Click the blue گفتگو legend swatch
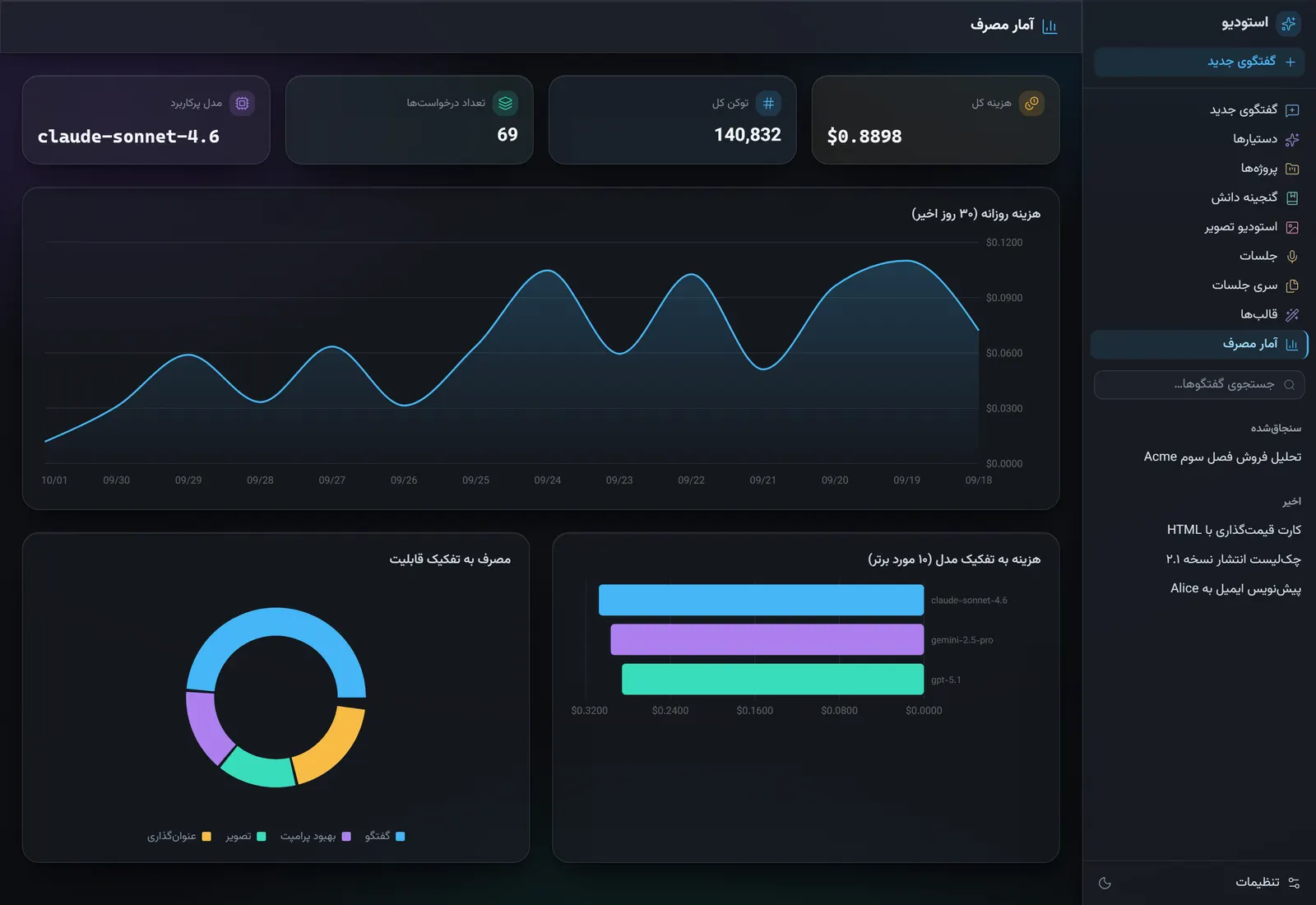Screen dimensions: 1316x905 [401, 837]
